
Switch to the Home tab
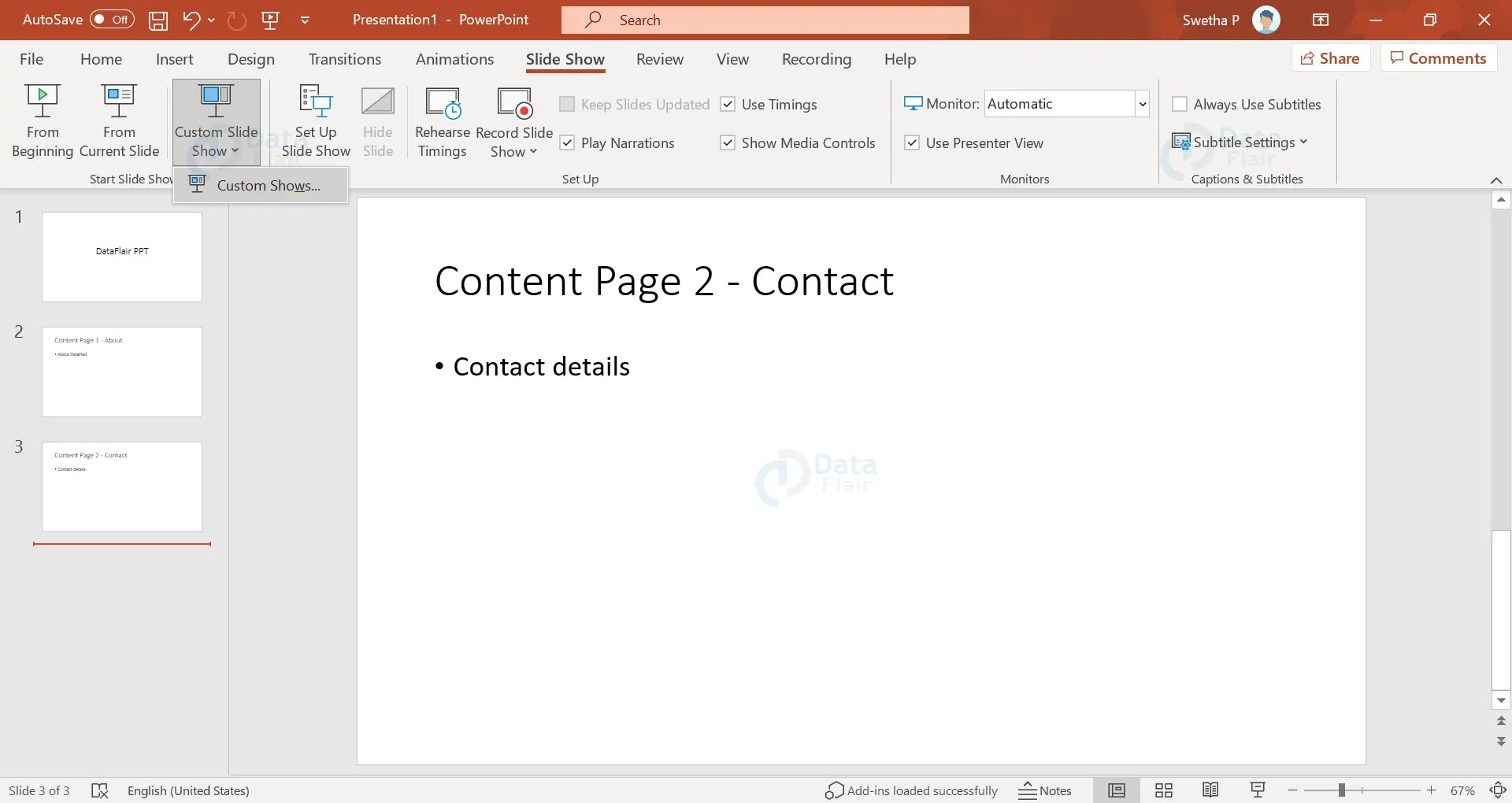101,59
